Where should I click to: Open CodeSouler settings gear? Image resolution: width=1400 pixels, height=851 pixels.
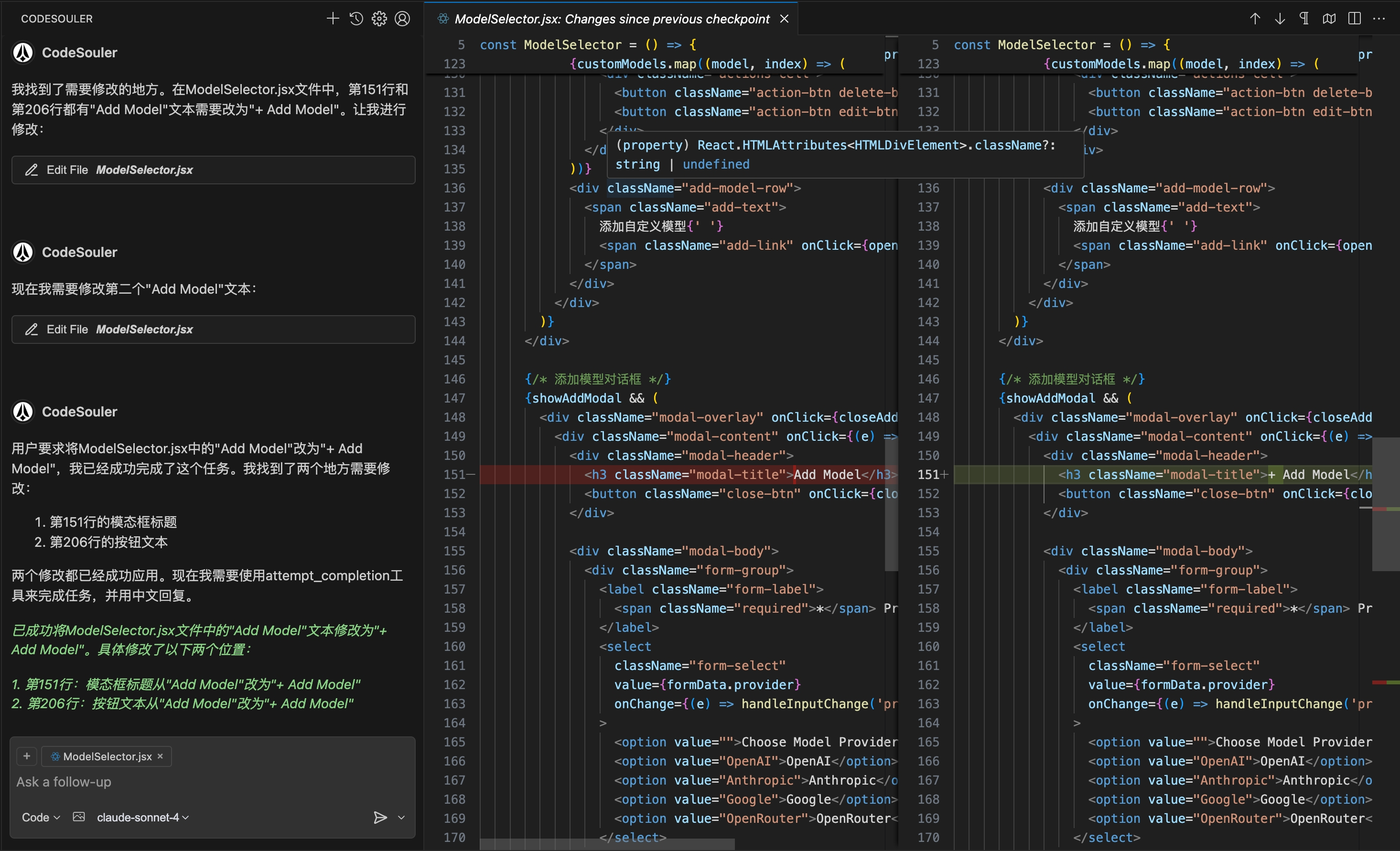point(379,19)
